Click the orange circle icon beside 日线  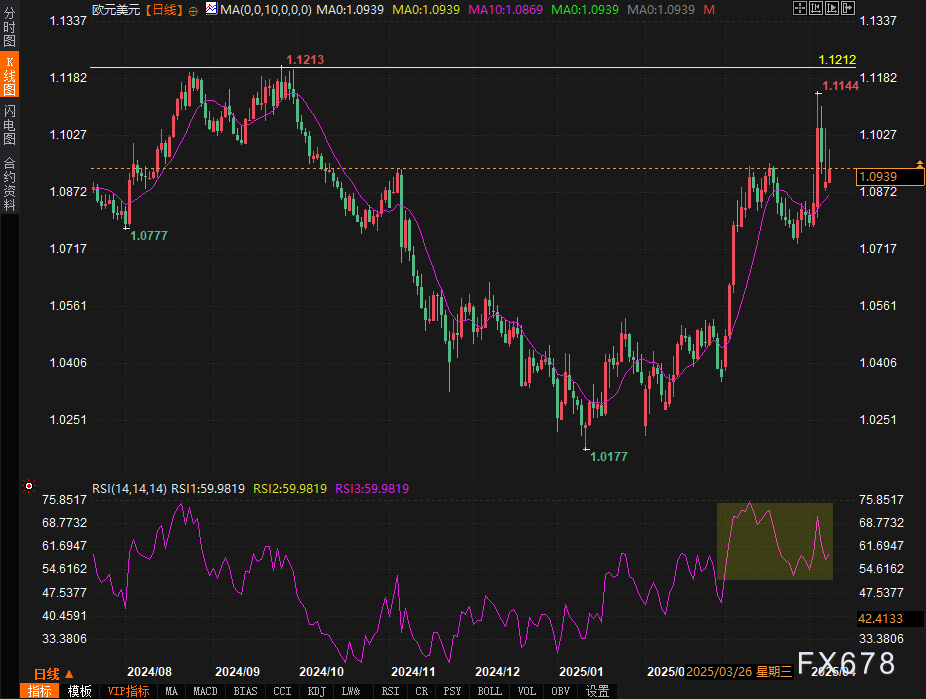(193, 10)
